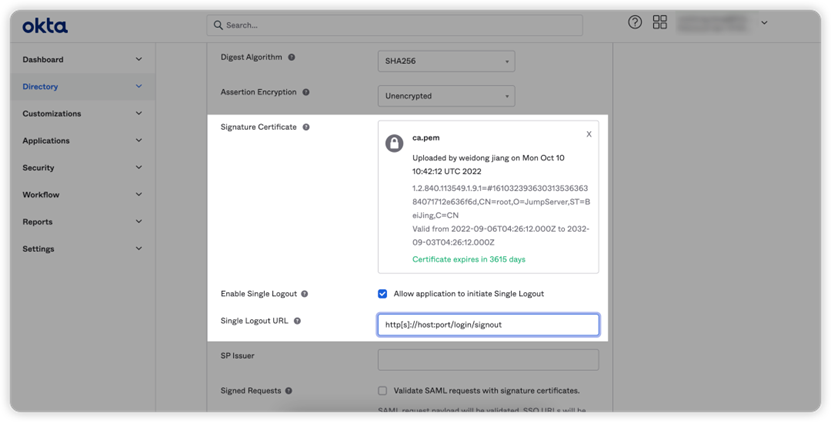This screenshot has height=422, width=831.
Task: Click Enable Single Logout help icon
Action: [x=304, y=294]
